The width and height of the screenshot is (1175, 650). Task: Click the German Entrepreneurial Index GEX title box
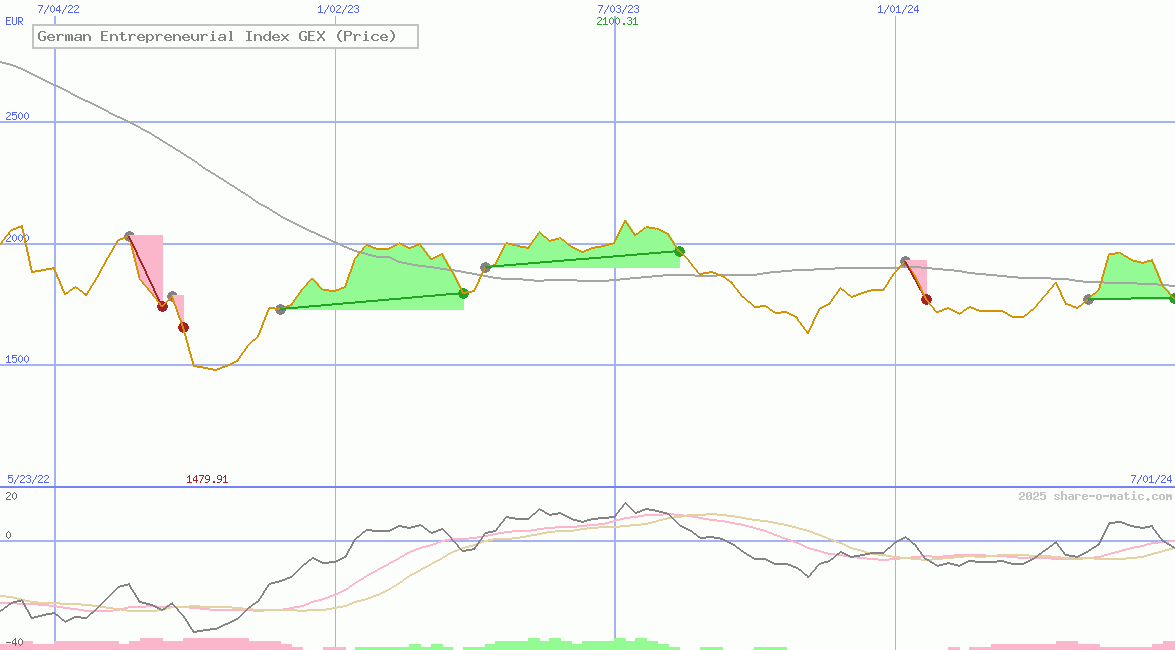pos(225,36)
